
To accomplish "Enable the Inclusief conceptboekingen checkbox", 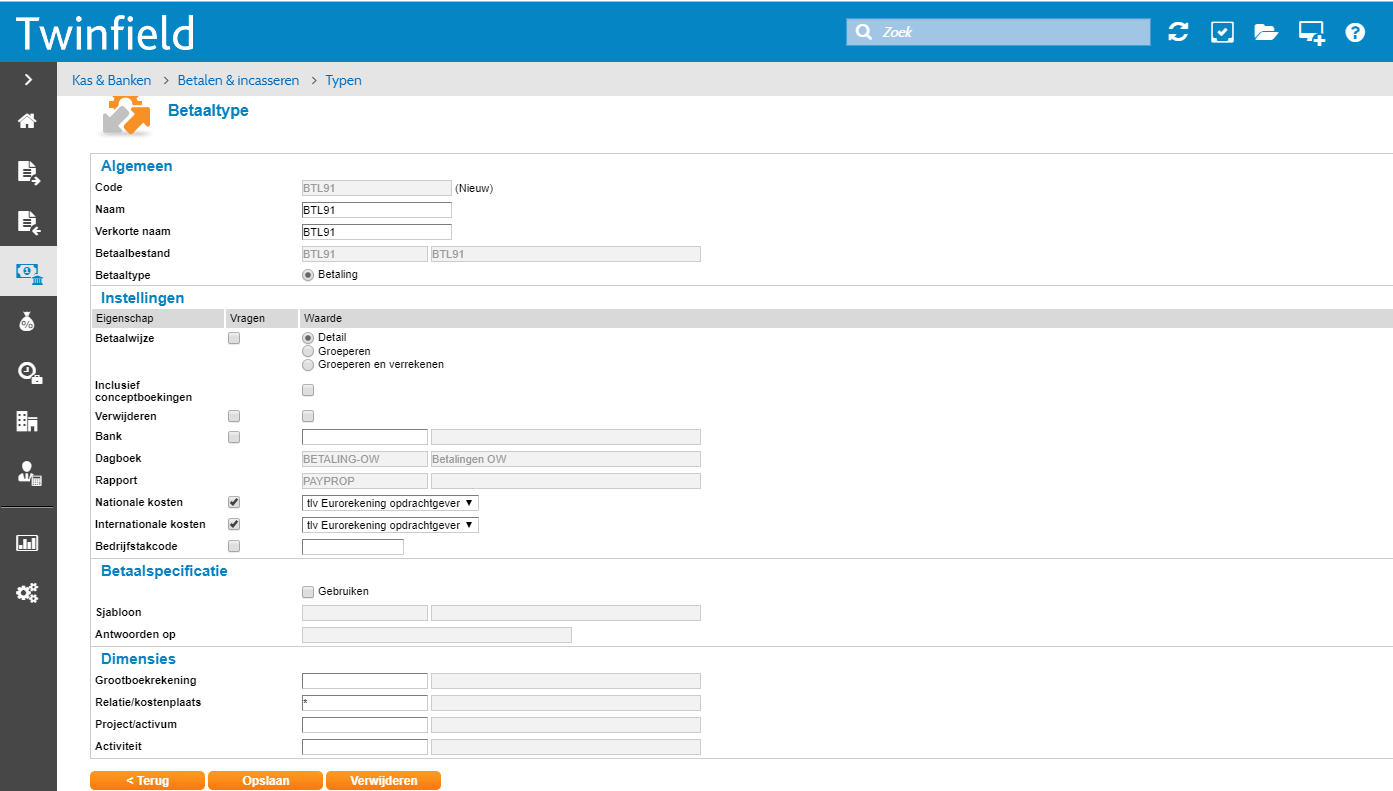I will [x=308, y=390].
